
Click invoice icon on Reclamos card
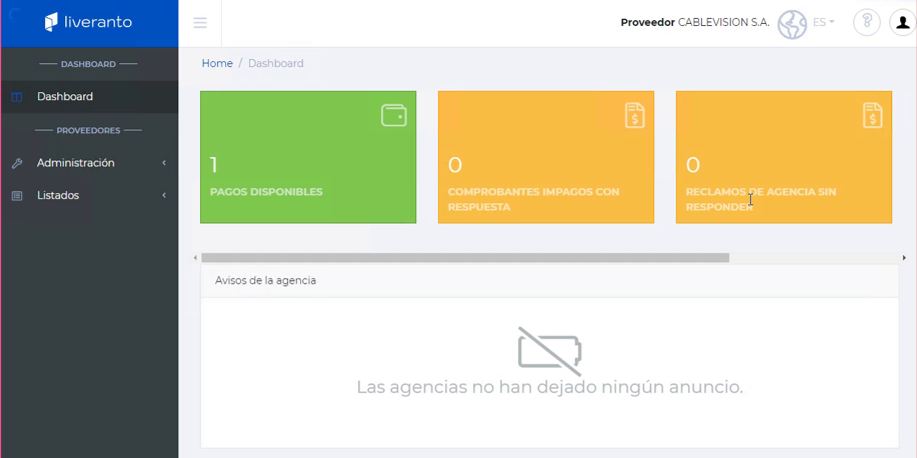tap(873, 115)
